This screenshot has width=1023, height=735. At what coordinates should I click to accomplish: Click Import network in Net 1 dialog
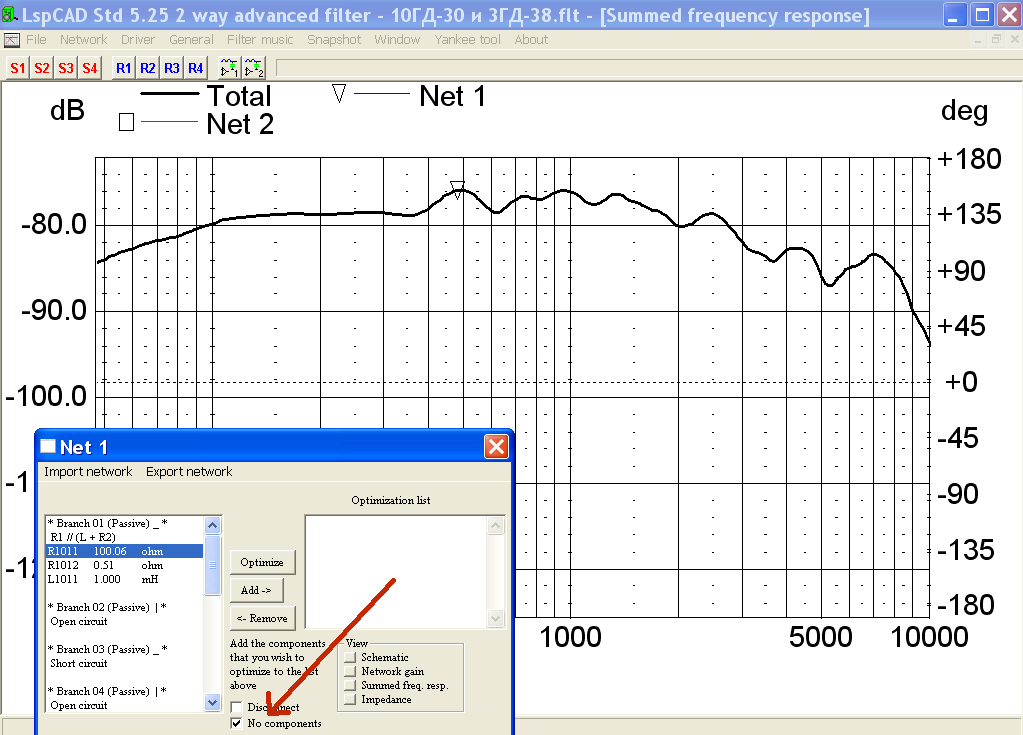tap(88, 472)
